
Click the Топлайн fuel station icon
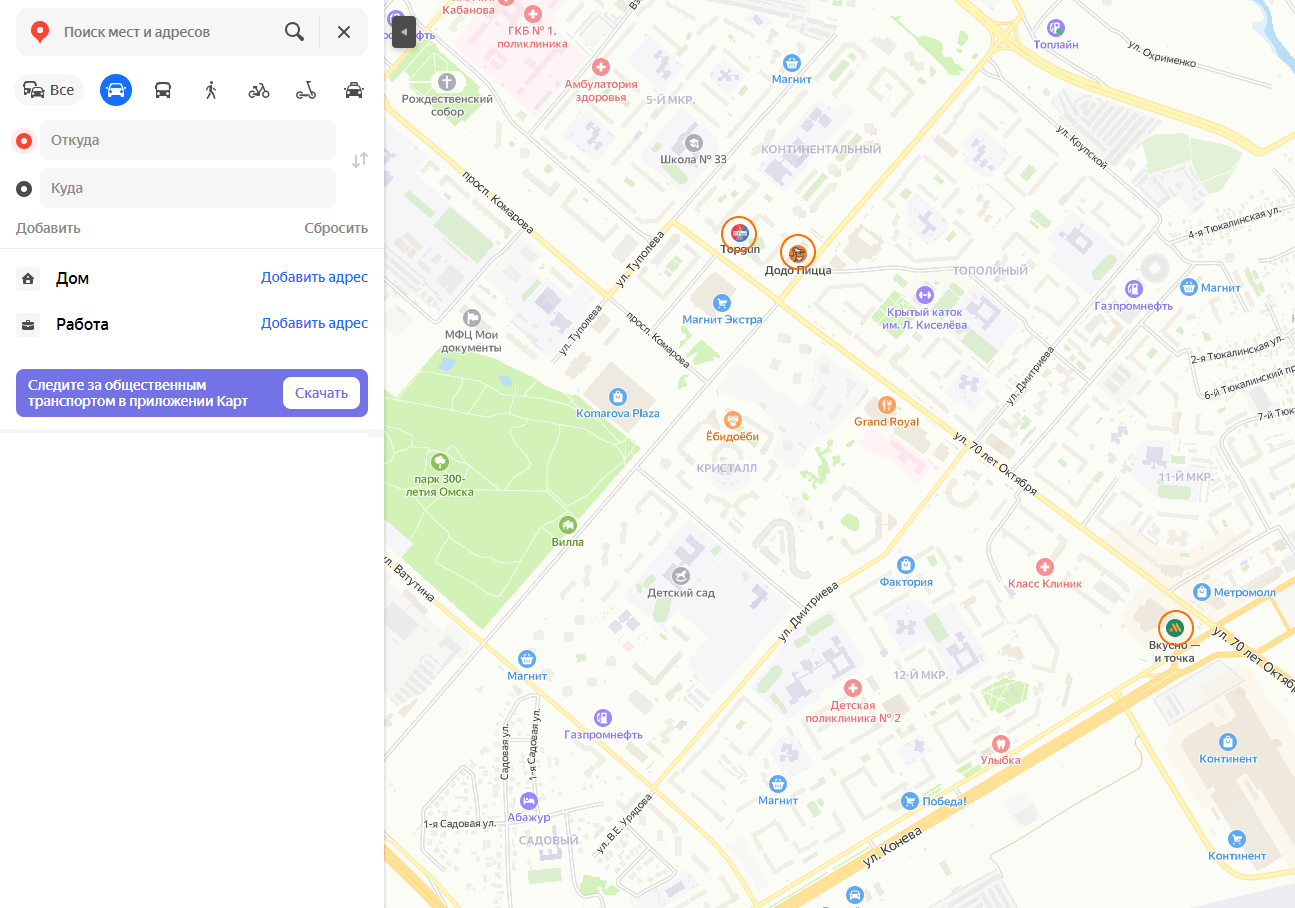click(x=1056, y=27)
